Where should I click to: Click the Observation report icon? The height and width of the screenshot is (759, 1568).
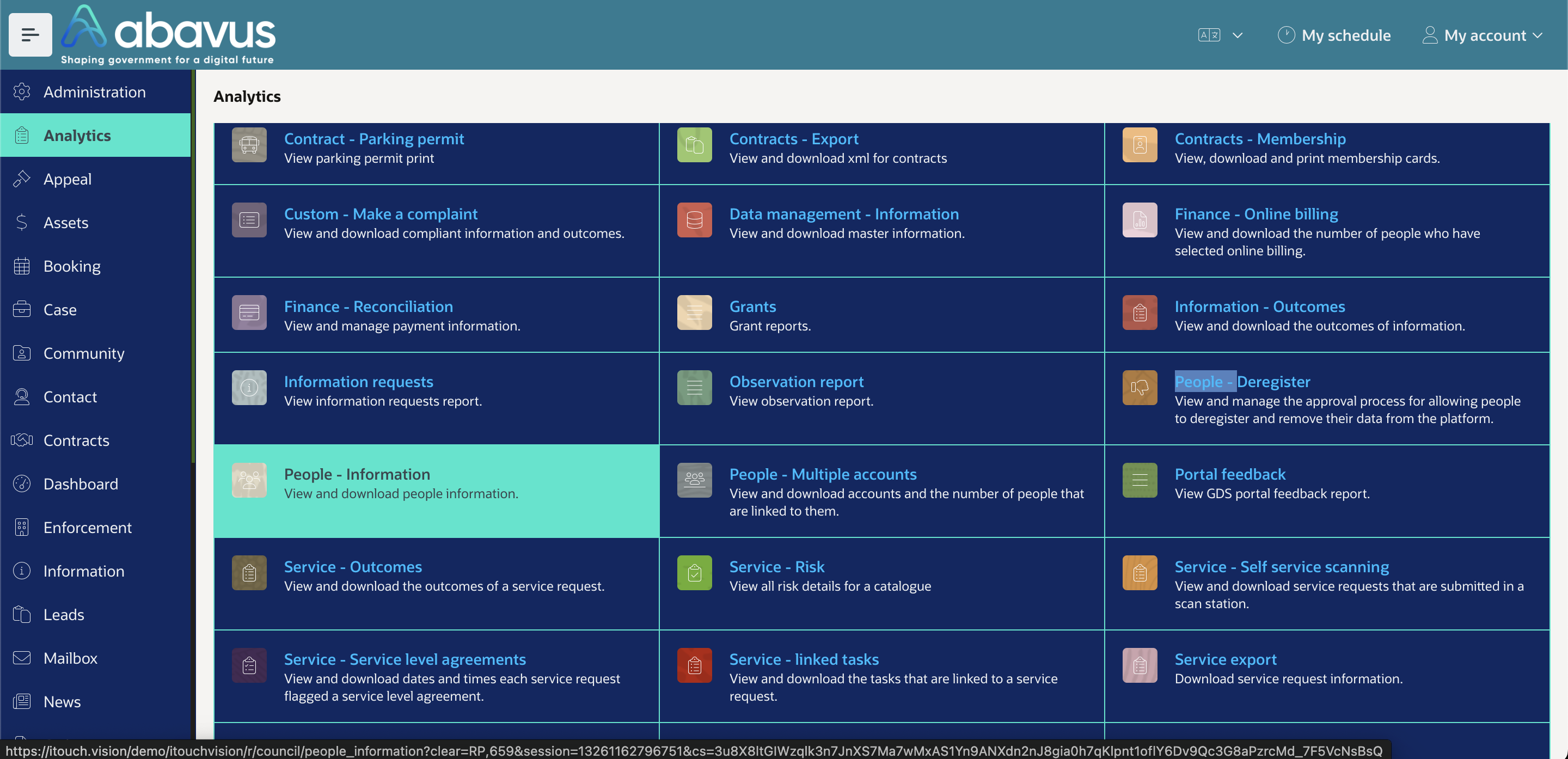(x=695, y=388)
